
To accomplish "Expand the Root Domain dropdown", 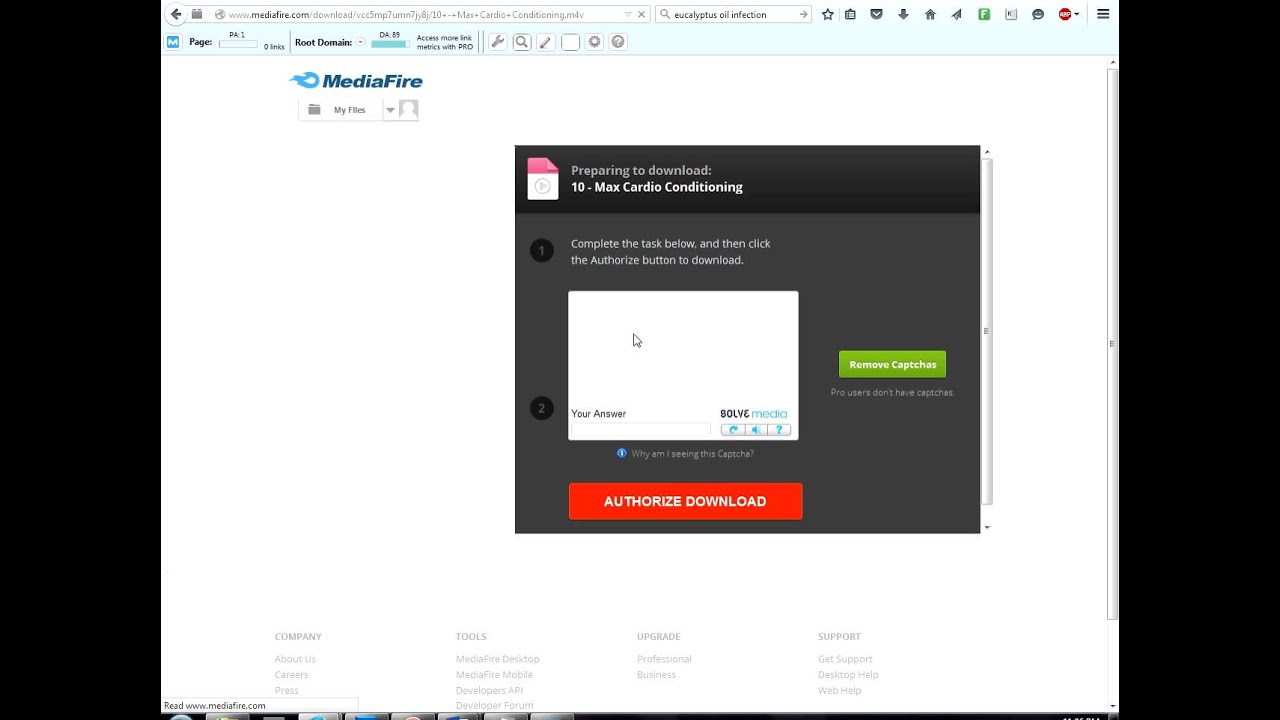I will (x=360, y=42).
